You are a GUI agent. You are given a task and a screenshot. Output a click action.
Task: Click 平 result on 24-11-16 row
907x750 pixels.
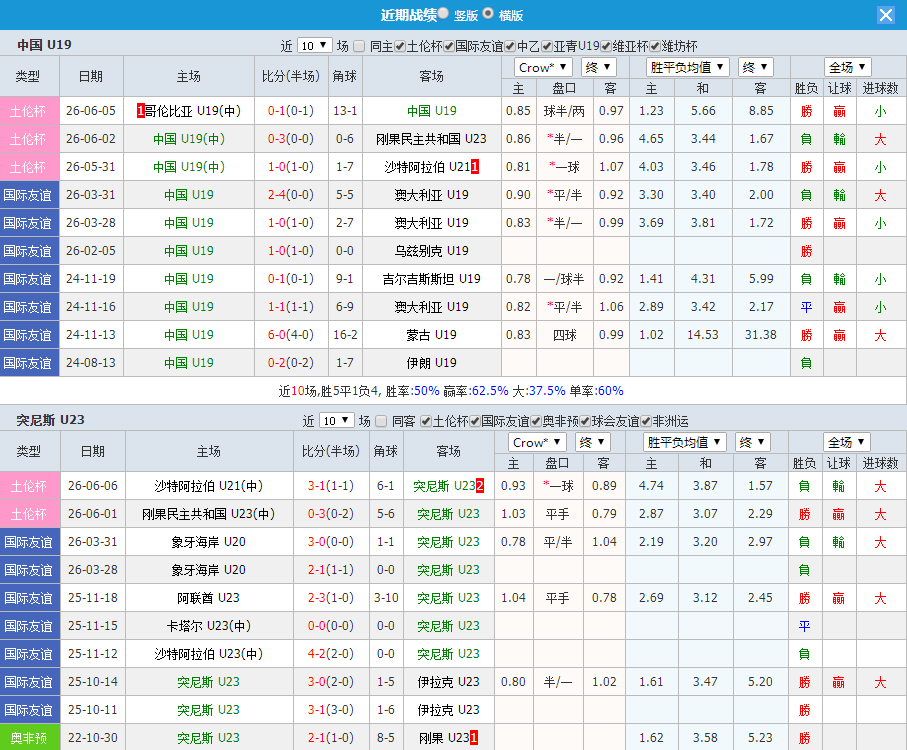point(806,307)
